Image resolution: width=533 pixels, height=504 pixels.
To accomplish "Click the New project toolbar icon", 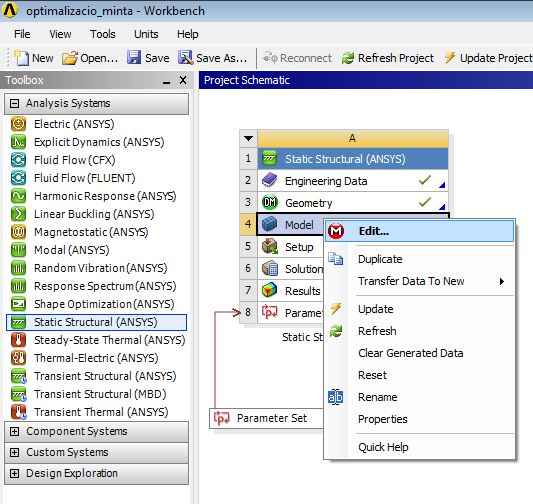I will [21, 58].
